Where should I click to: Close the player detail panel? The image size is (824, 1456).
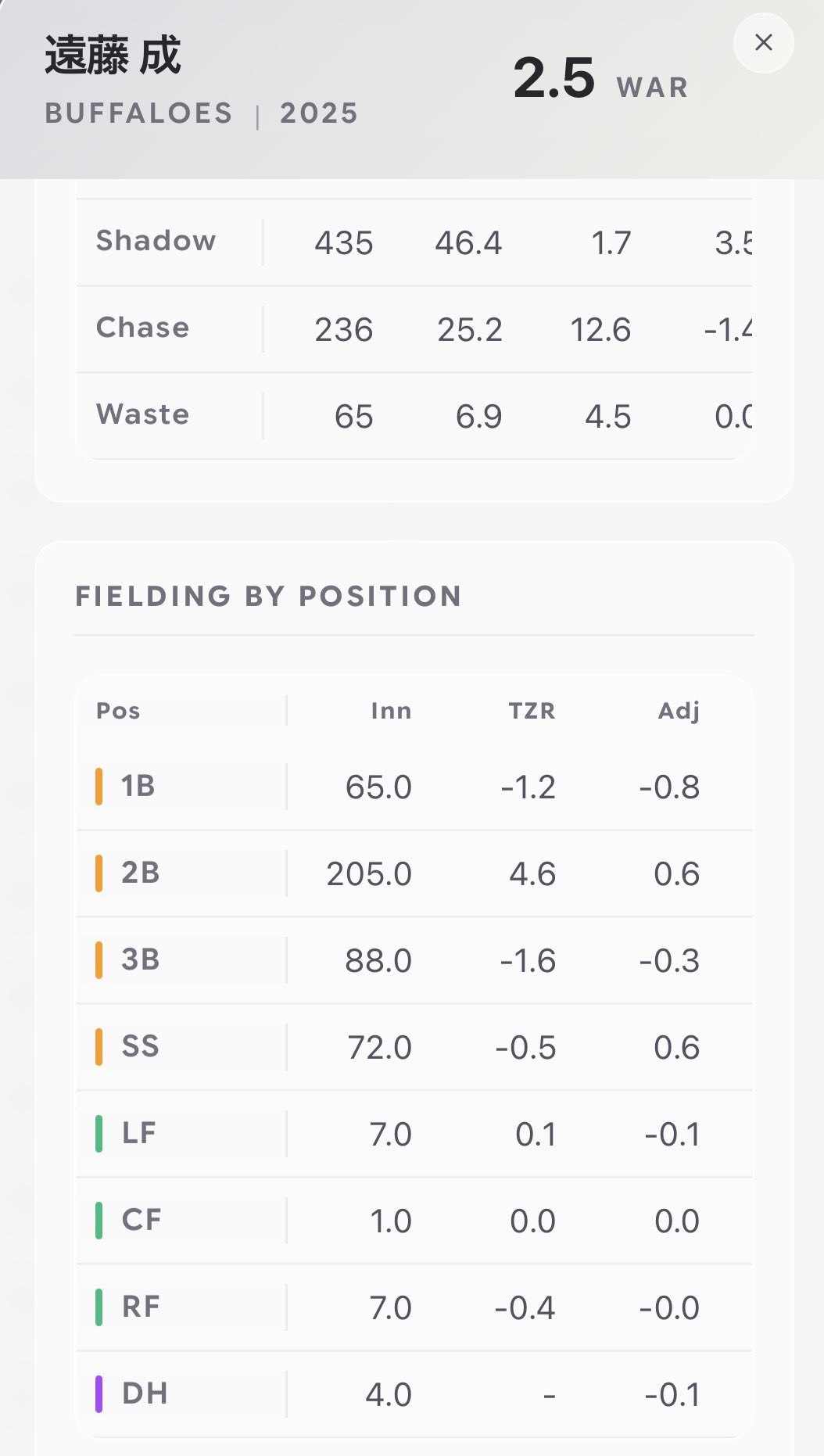tap(764, 42)
